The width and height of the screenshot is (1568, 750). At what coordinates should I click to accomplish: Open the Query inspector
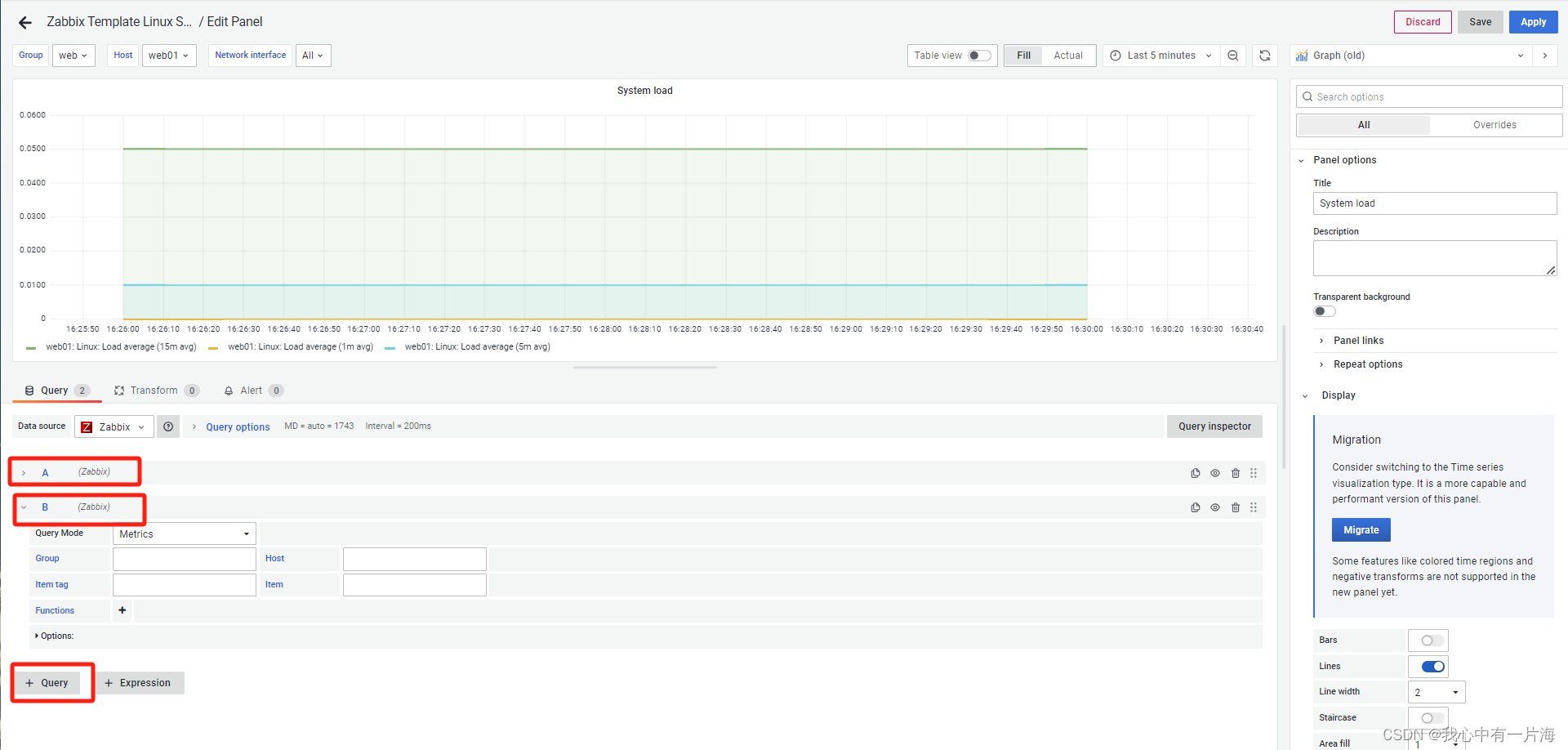[1214, 426]
